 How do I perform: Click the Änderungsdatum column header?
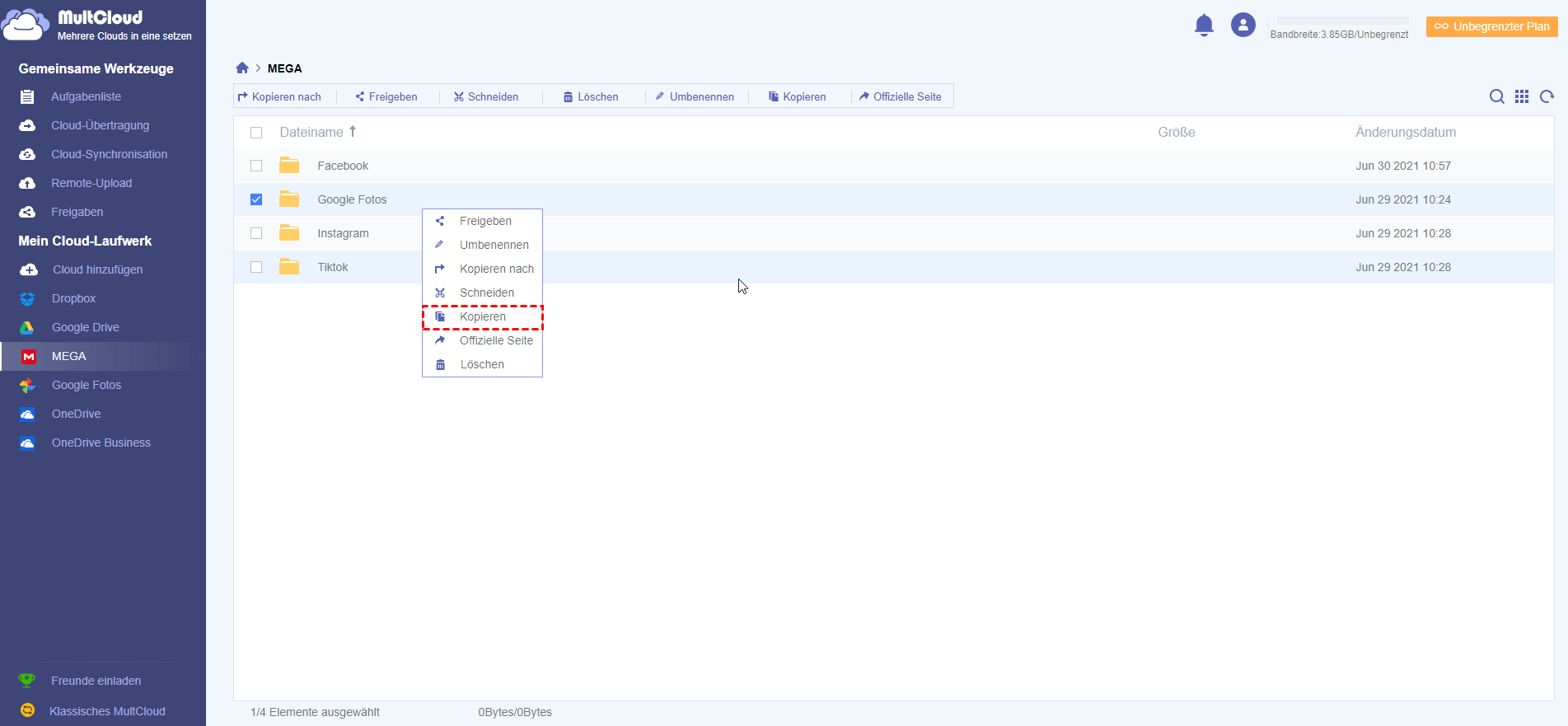tap(1405, 132)
